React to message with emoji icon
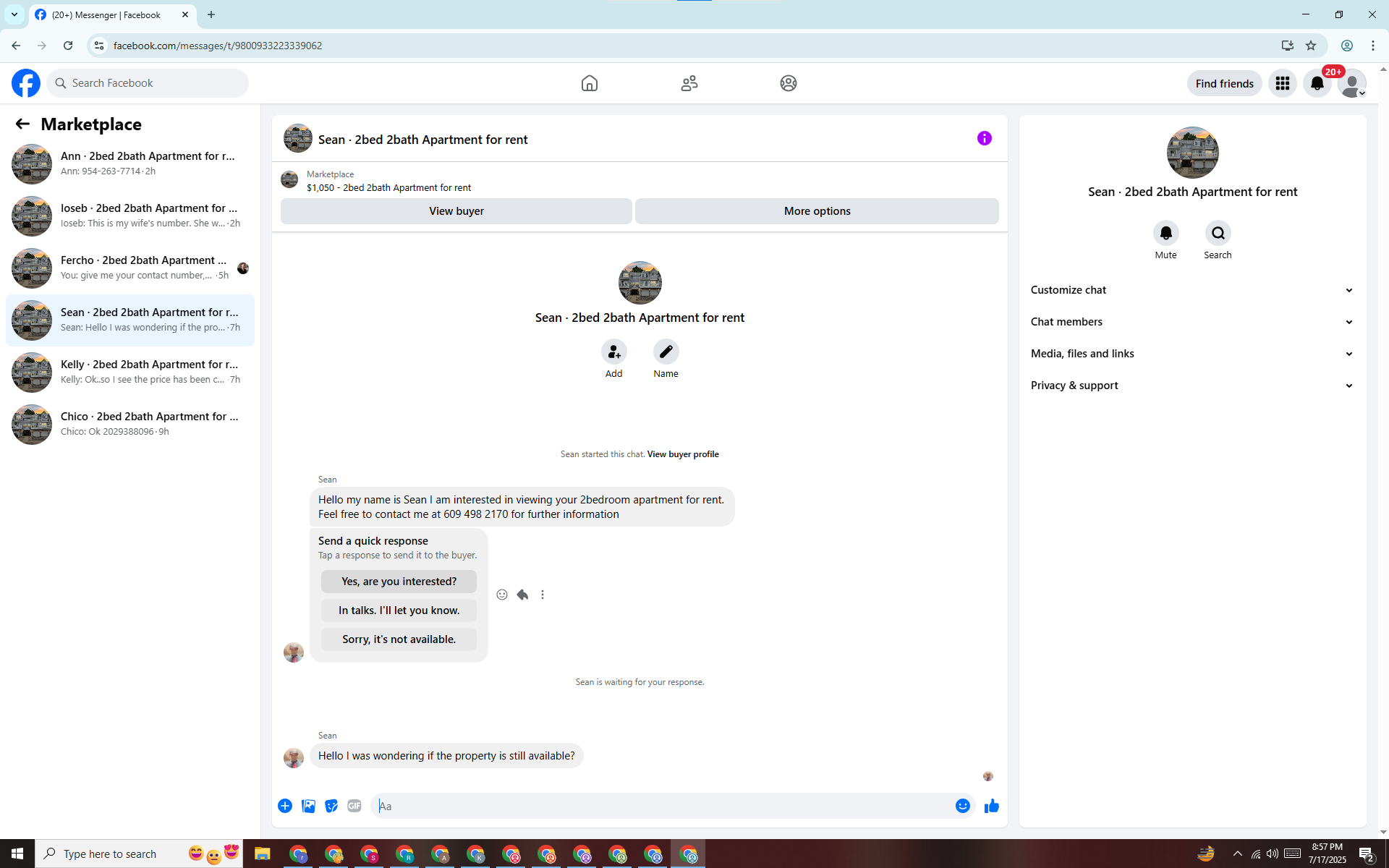The height and width of the screenshot is (868, 1389). [502, 595]
